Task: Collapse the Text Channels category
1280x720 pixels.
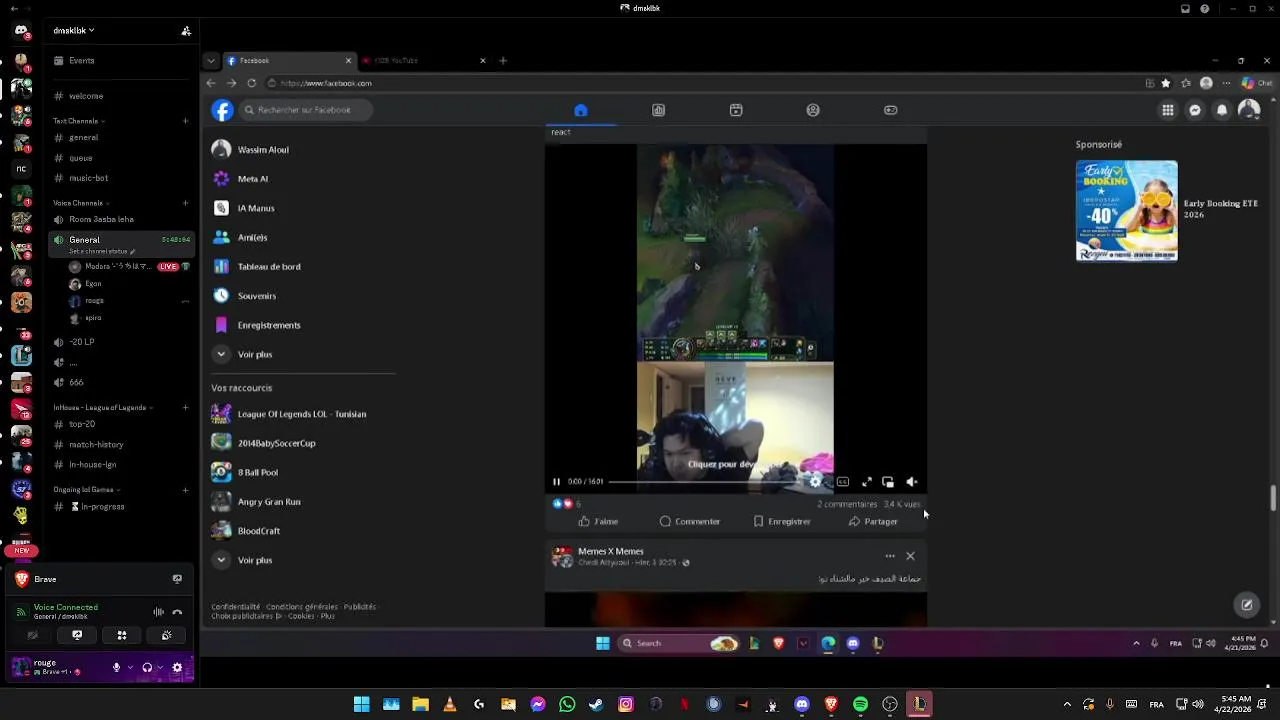Action: coord(78,121)
